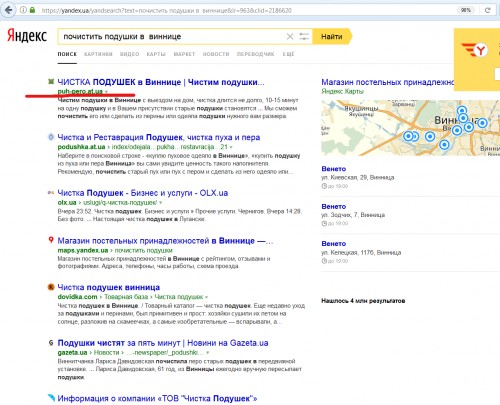Click the 90% zoom level badge

point(466,10)
